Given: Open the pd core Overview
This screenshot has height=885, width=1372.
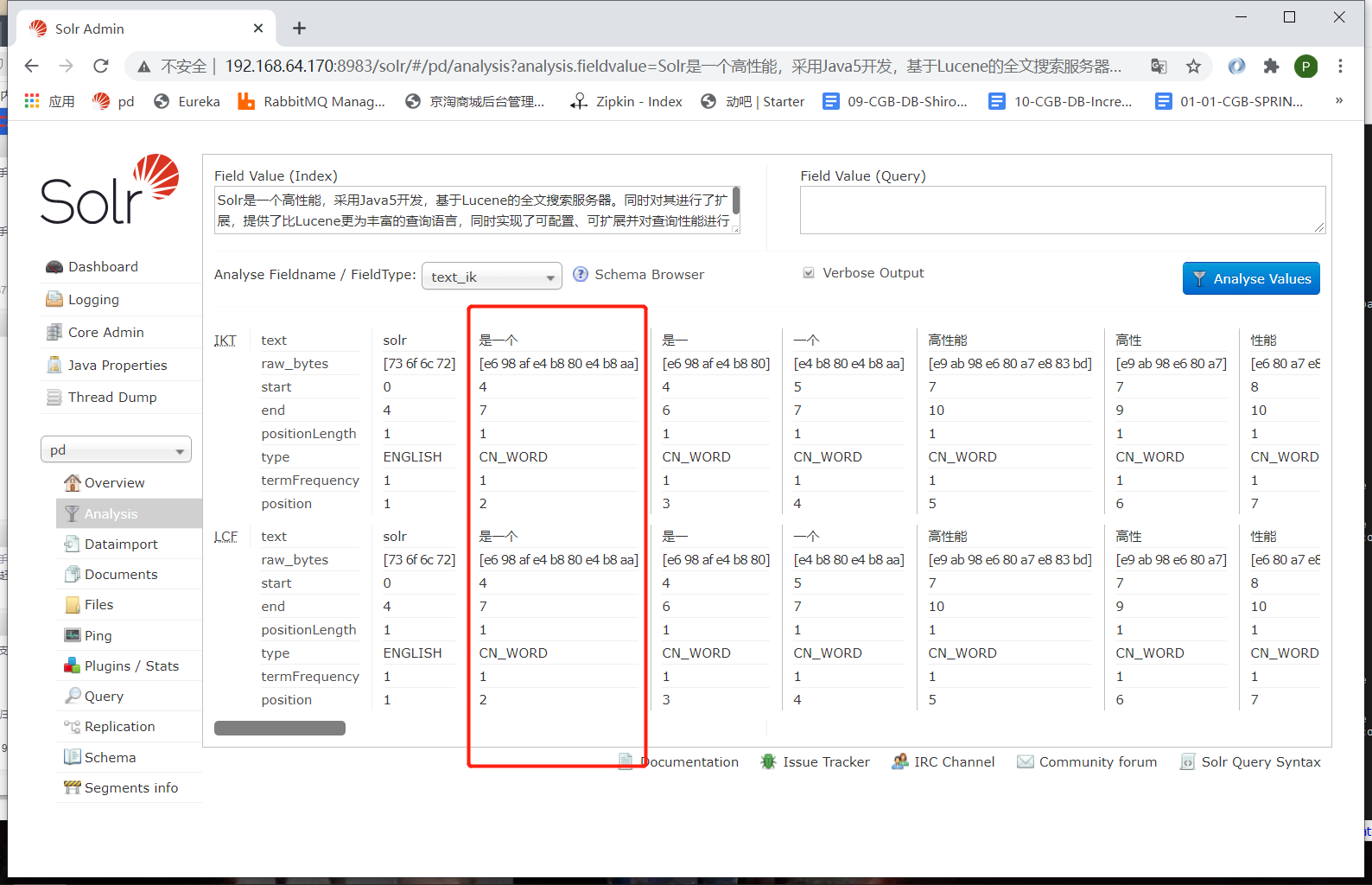Looking at the screenshot, I should (114, 482).
